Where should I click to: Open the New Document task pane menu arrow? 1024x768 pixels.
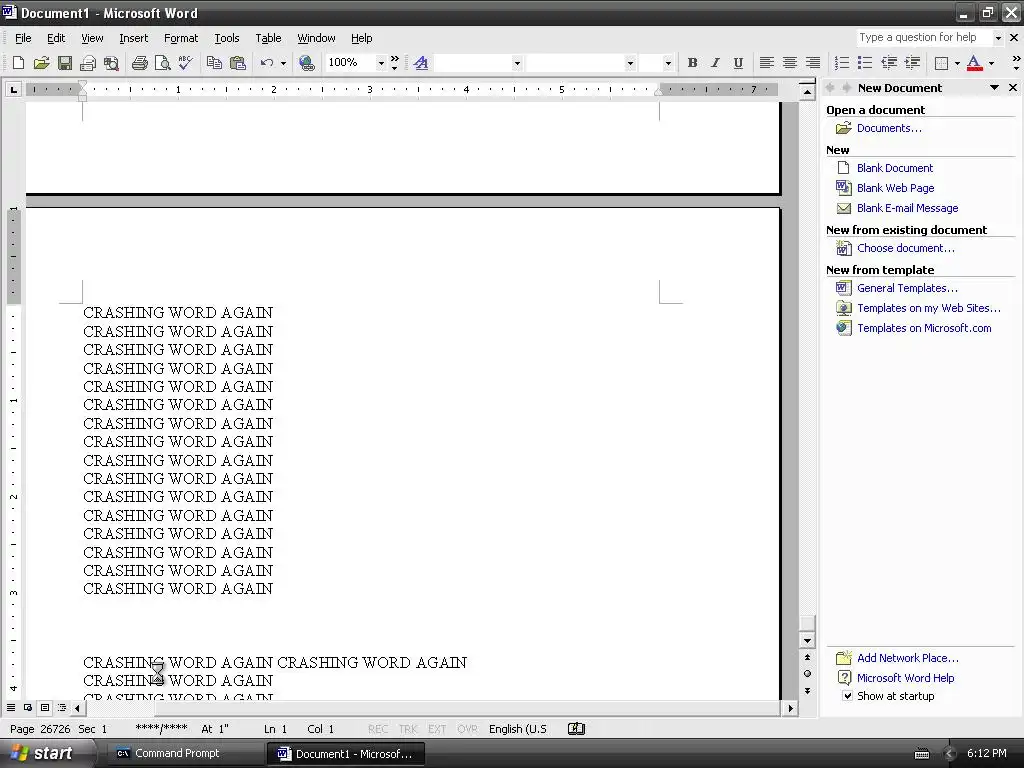[994, 88]
